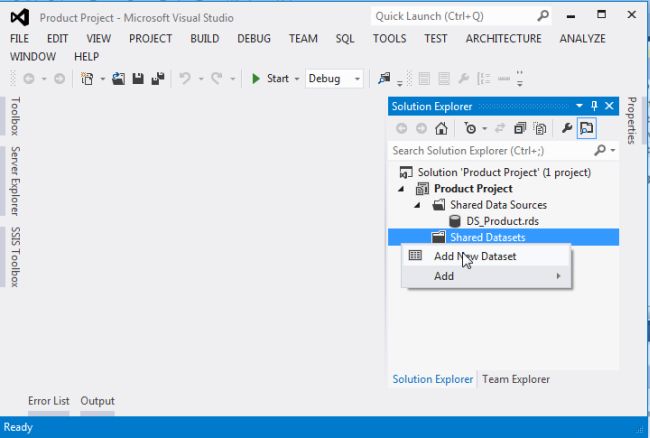Open Properties via the wrench icon in Solution Explorer
The height and width of the screenshot is (438, 650).
tap(567, 128)
